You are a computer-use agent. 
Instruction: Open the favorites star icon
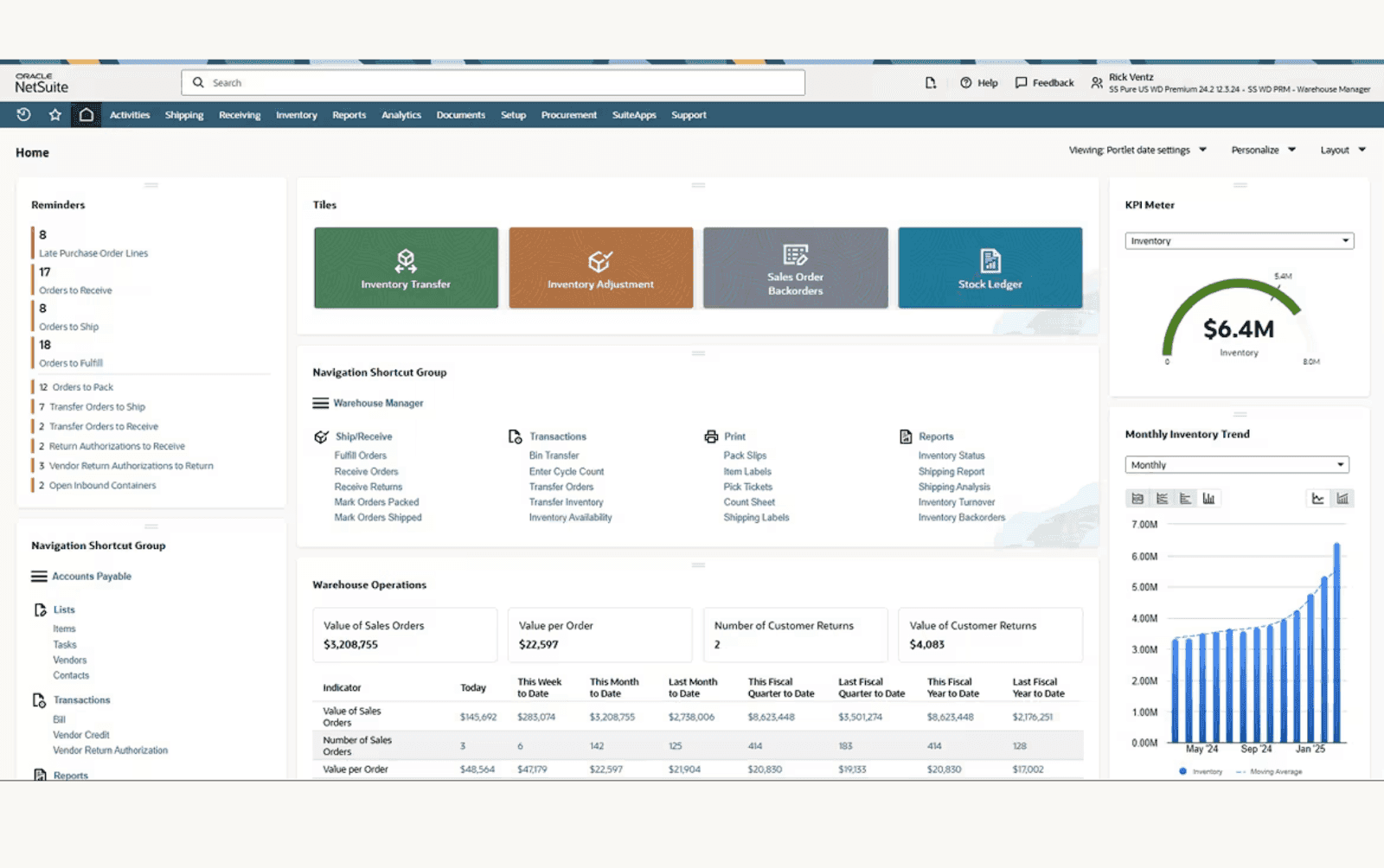[54, 114]
